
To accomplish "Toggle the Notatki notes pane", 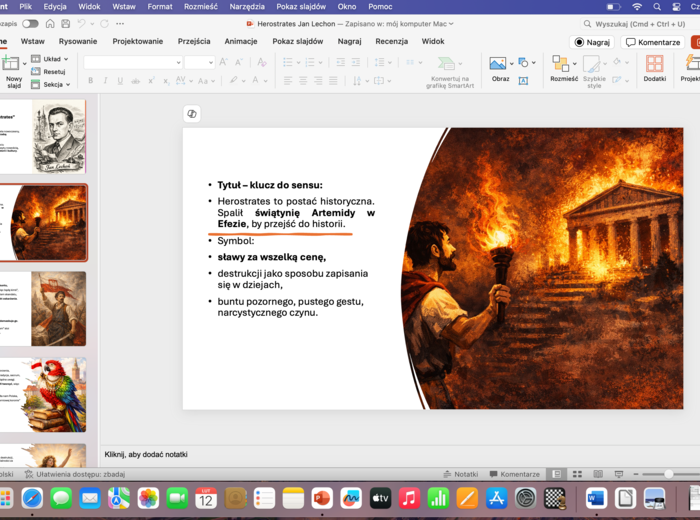I will [x=460, y=474].
